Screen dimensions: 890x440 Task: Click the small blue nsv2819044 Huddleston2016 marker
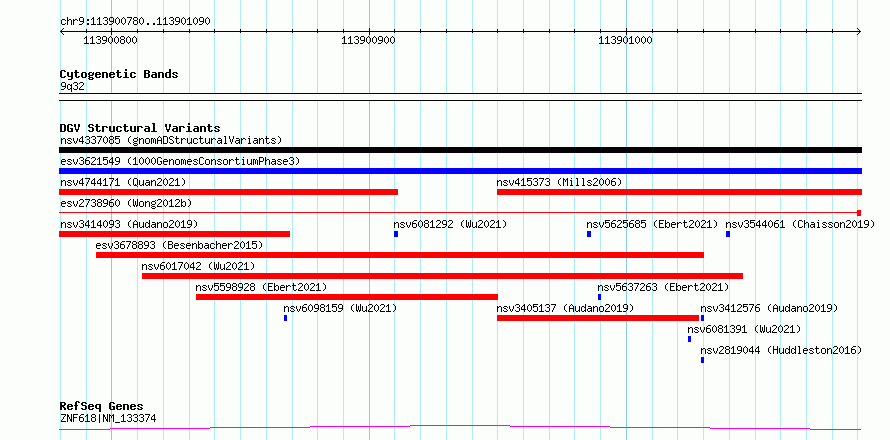coord(702,360)
